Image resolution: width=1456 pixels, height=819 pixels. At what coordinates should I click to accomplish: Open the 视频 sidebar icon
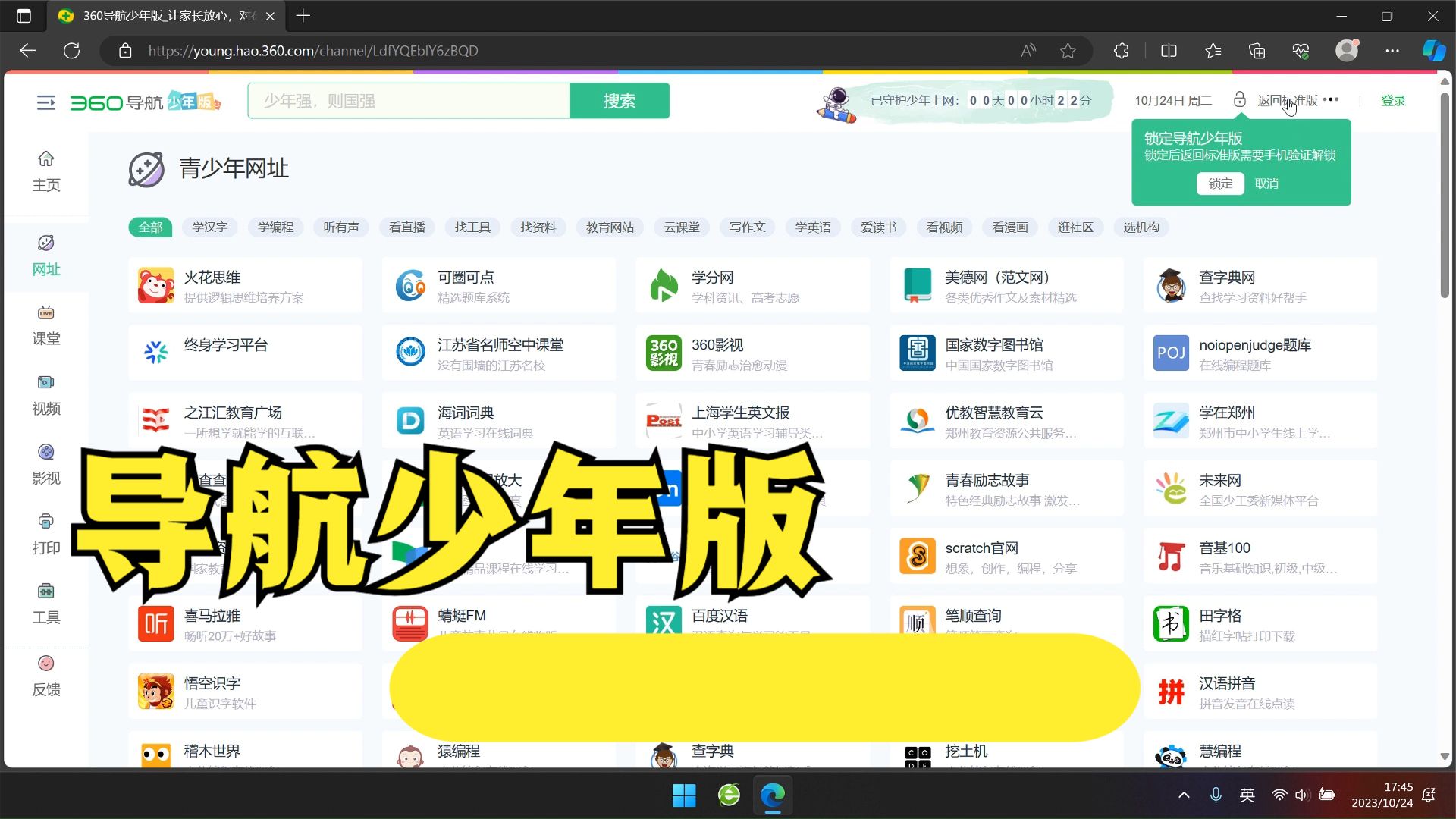pyautogui.click(x=45, y=383)
